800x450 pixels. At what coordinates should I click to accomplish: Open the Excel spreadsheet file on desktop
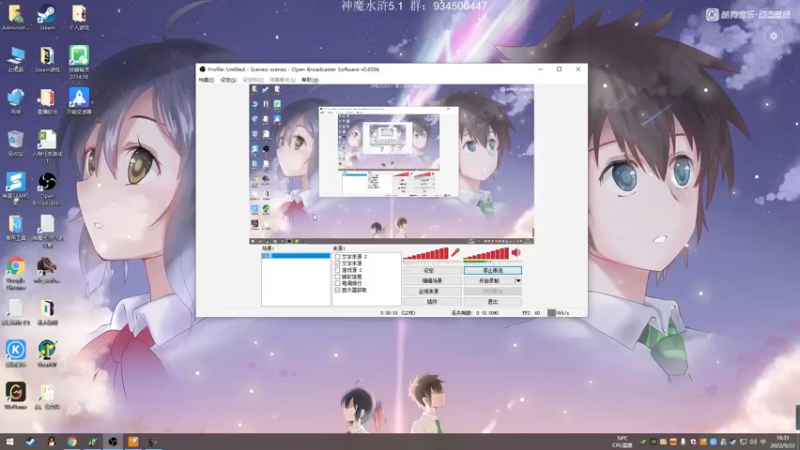tap(47, 147)
